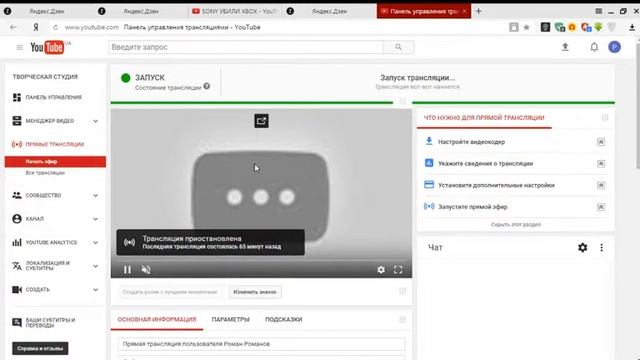Open the upload video arrow icon

pos(565,47)
